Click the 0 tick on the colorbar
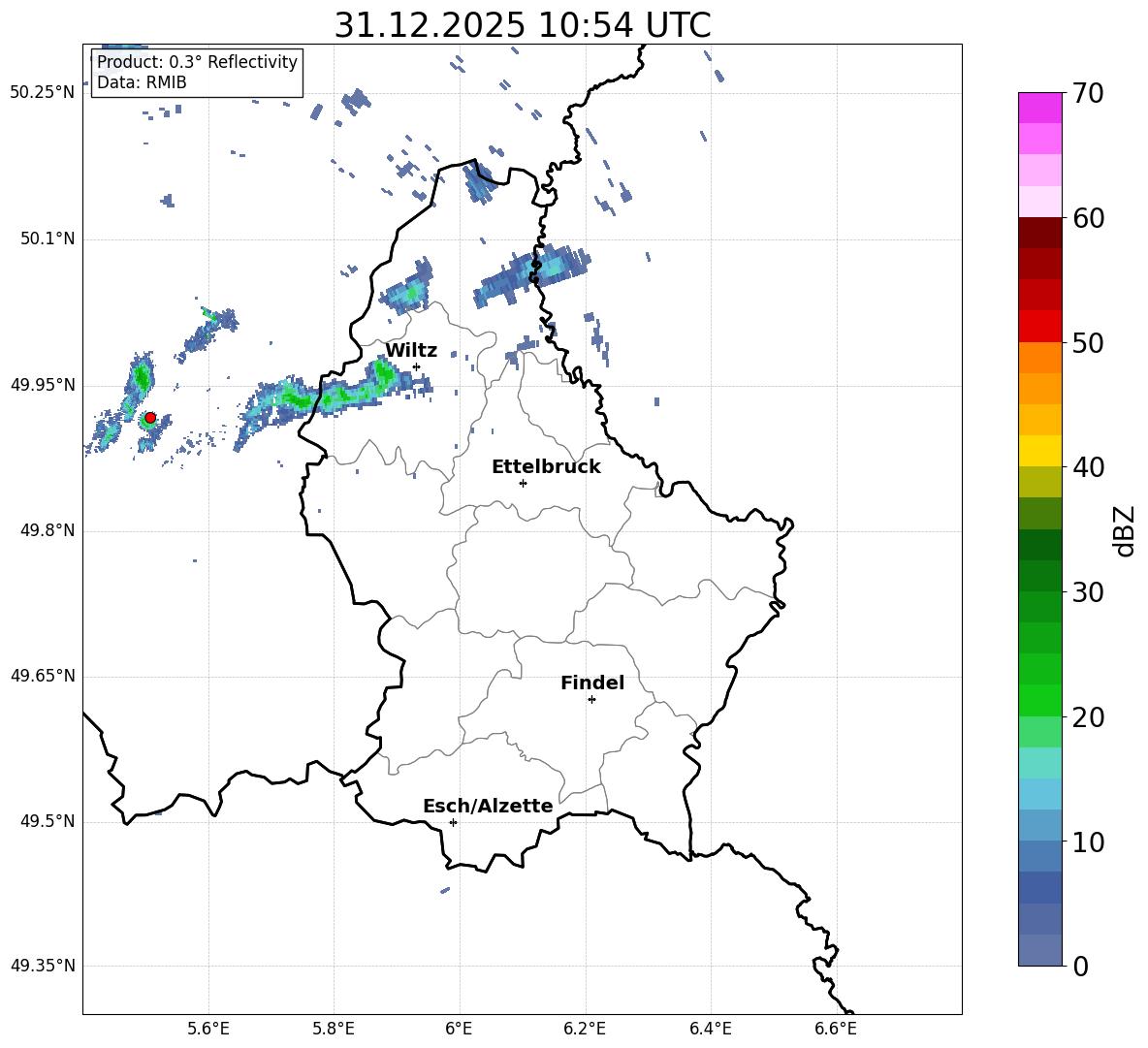Viewport: 1148px width, 1048px height. click(1080, 967)
